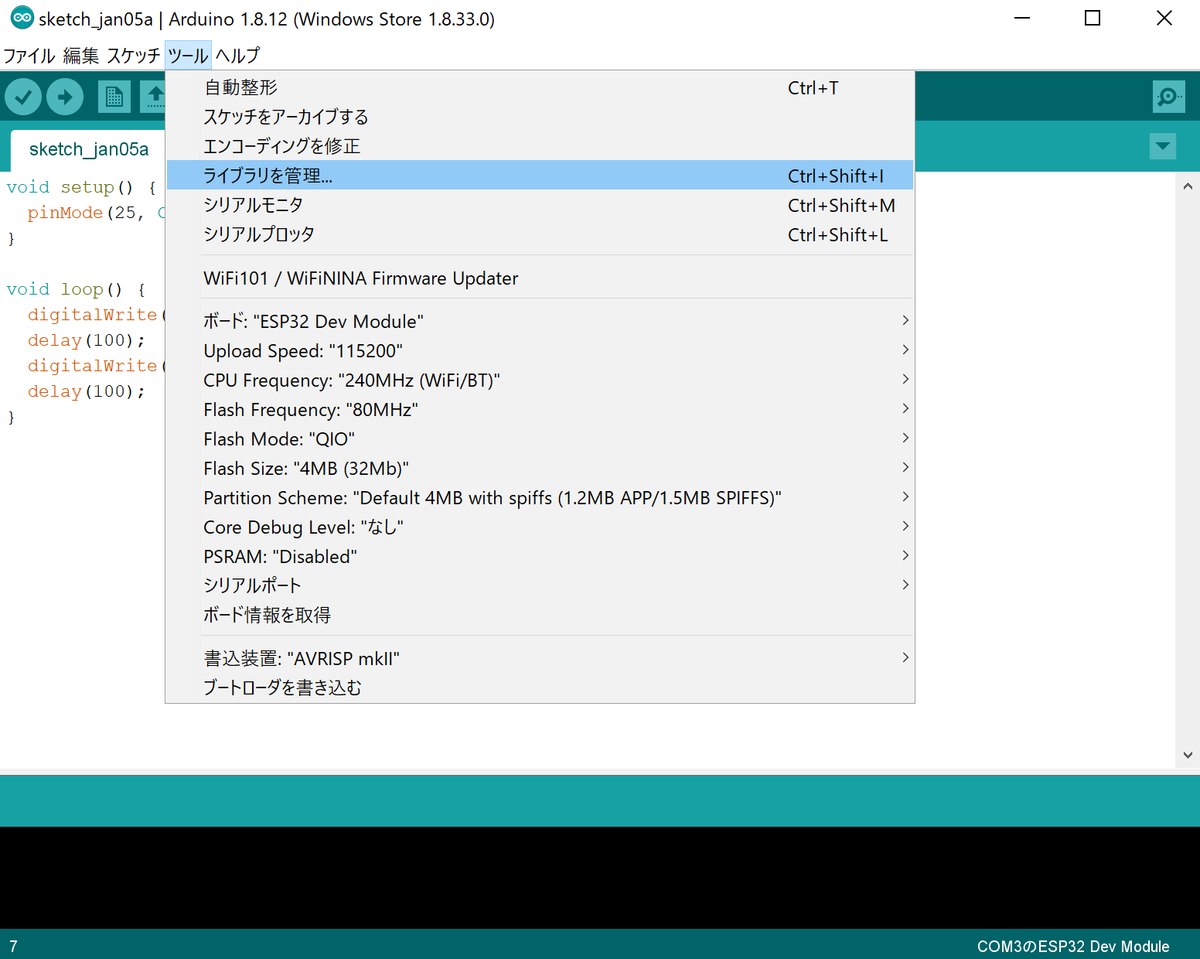Click the first delay(100); line
Screen dimensions: 1200x959
coord(86,340)
